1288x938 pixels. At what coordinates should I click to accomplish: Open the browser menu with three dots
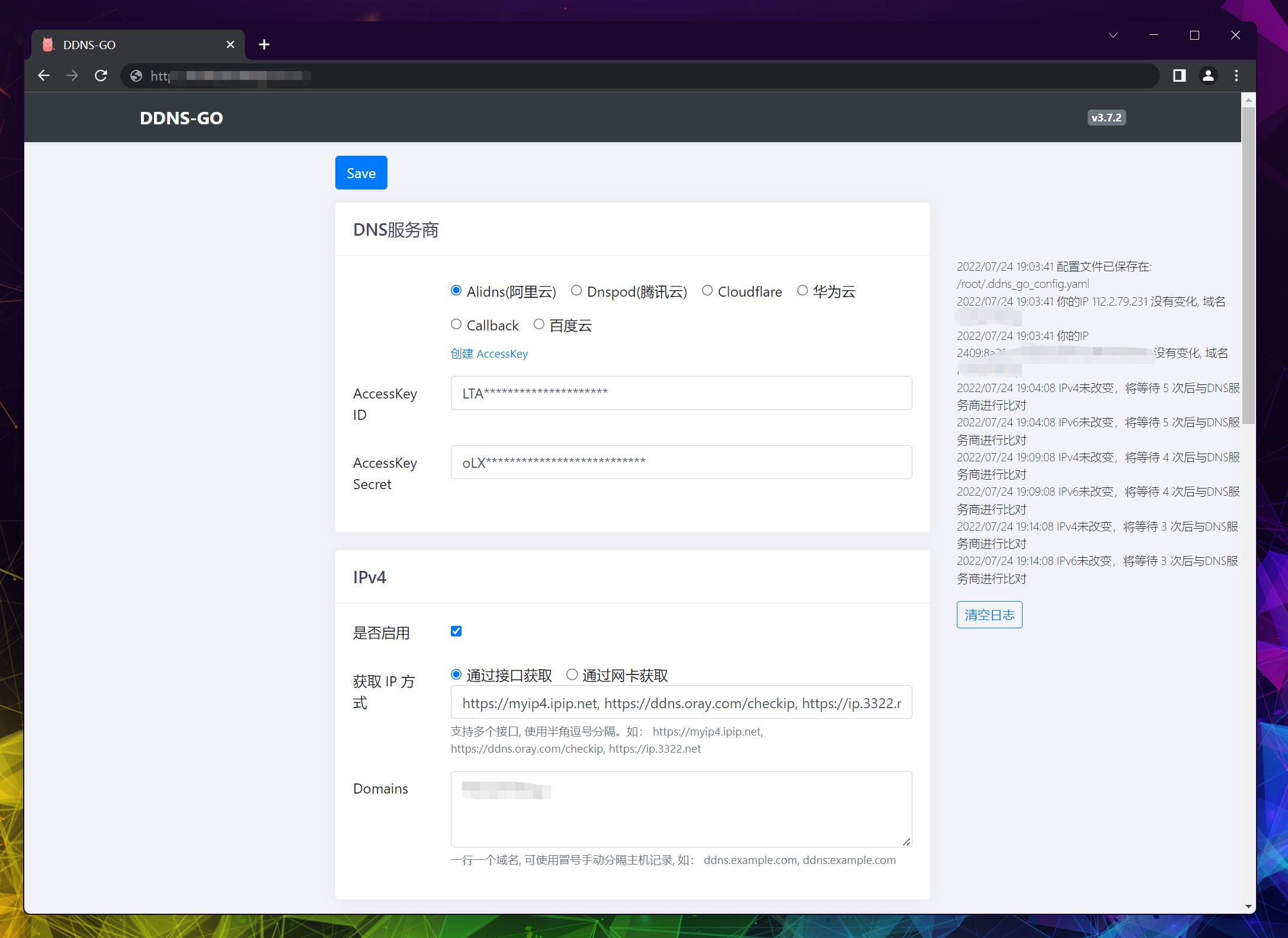(x=1236, y=76)
